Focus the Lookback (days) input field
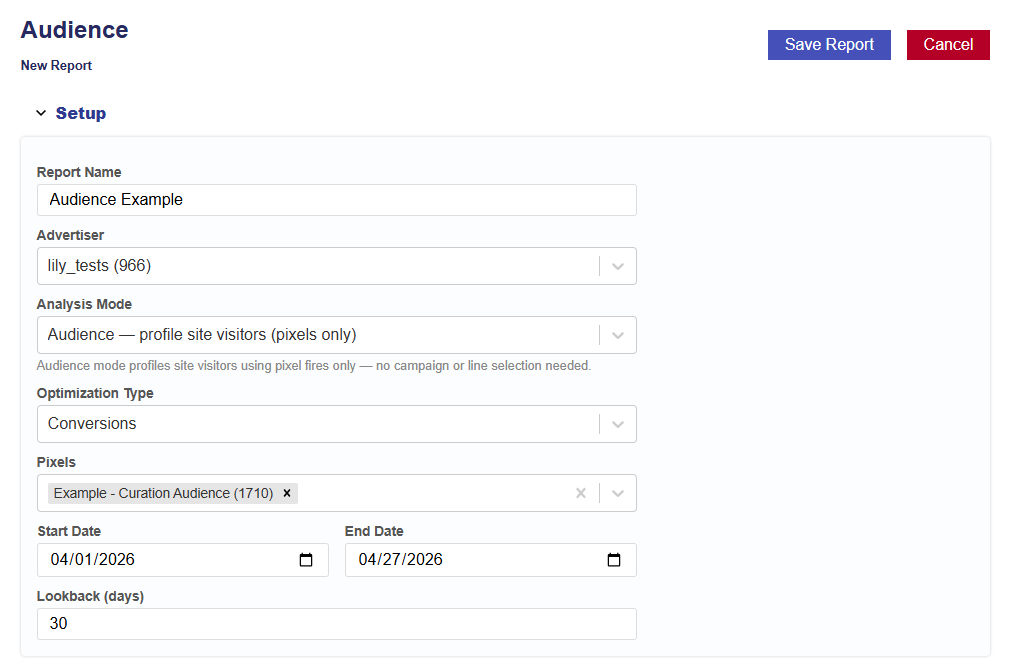Image resolution: width=1010 pixels, height=667 pixels. pyautogui.click(x=336, y=624)
